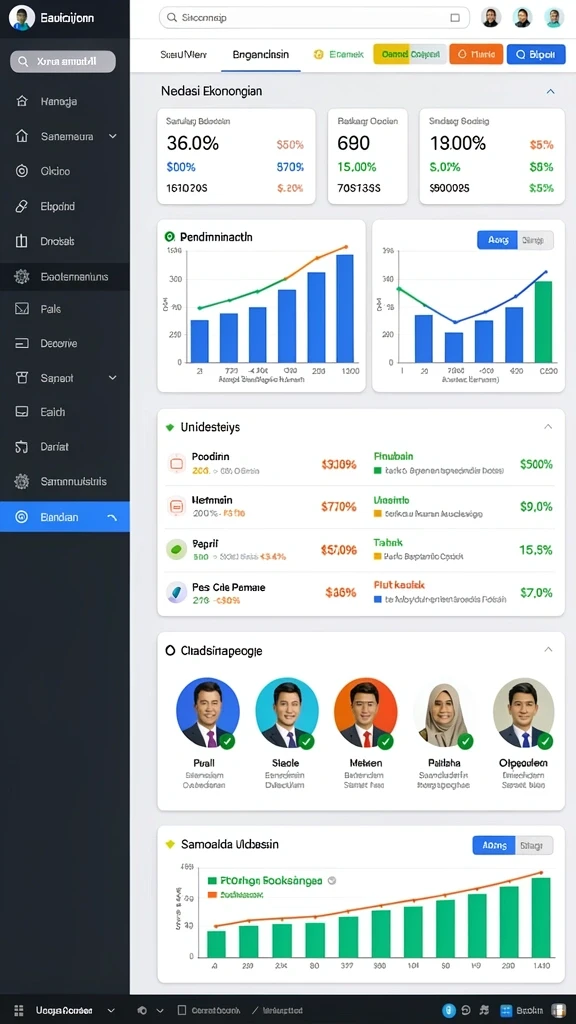The height and width of the screenshot is (1024, 576).
Task: Toggle the Olange option on second chart
Action: coord(535,240)
